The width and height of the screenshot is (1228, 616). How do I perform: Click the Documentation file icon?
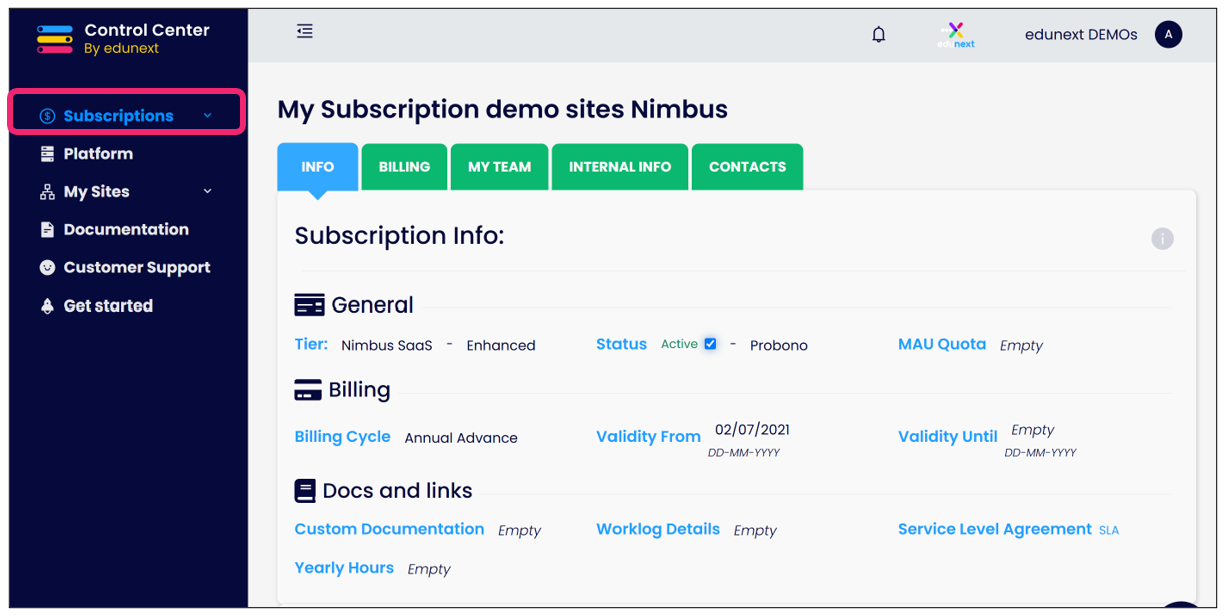(47, 230)
